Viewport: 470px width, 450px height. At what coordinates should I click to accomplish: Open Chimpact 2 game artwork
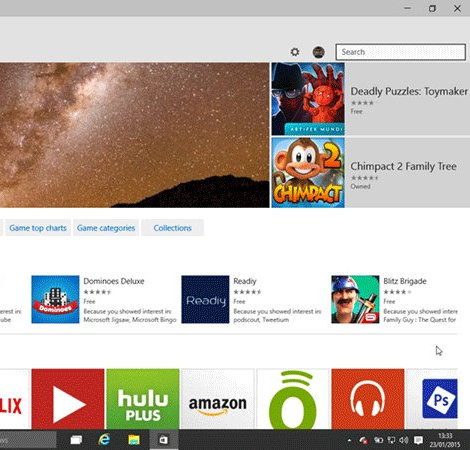point(308,173)
